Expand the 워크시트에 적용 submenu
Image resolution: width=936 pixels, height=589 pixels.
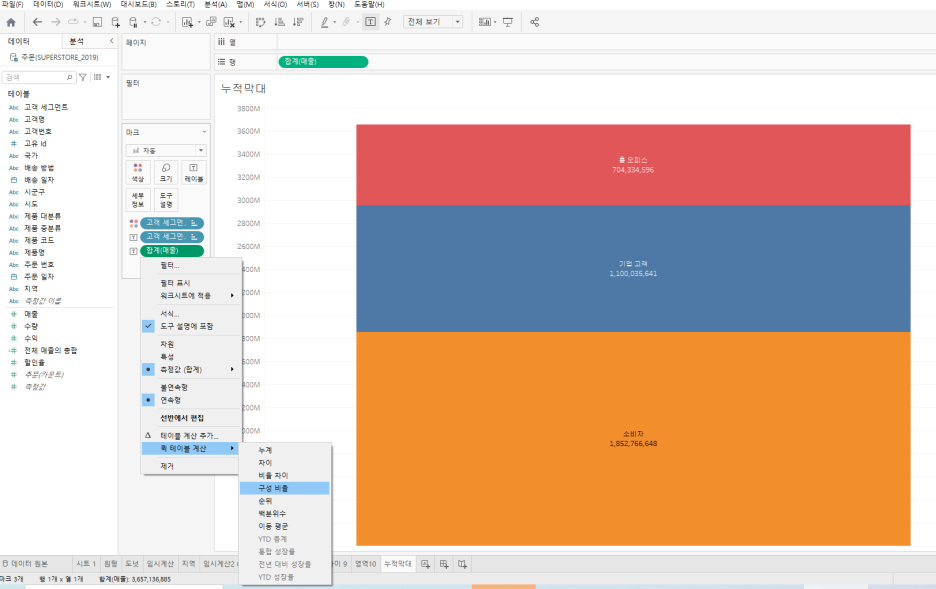[x=191, y=295]
